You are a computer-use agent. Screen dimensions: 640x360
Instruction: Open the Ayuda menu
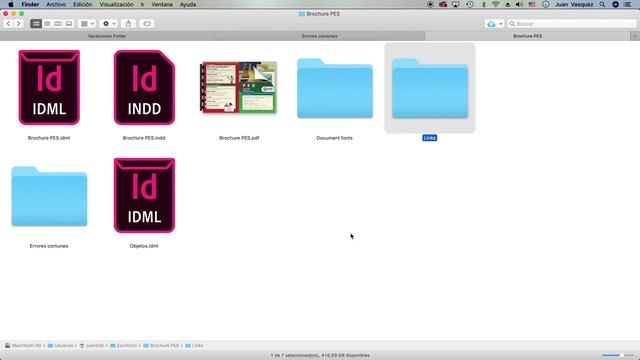tap(188, 4)
